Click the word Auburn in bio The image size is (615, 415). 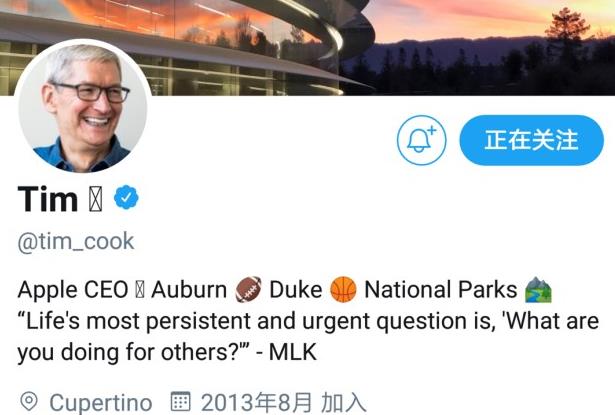(x=189, y=290)
